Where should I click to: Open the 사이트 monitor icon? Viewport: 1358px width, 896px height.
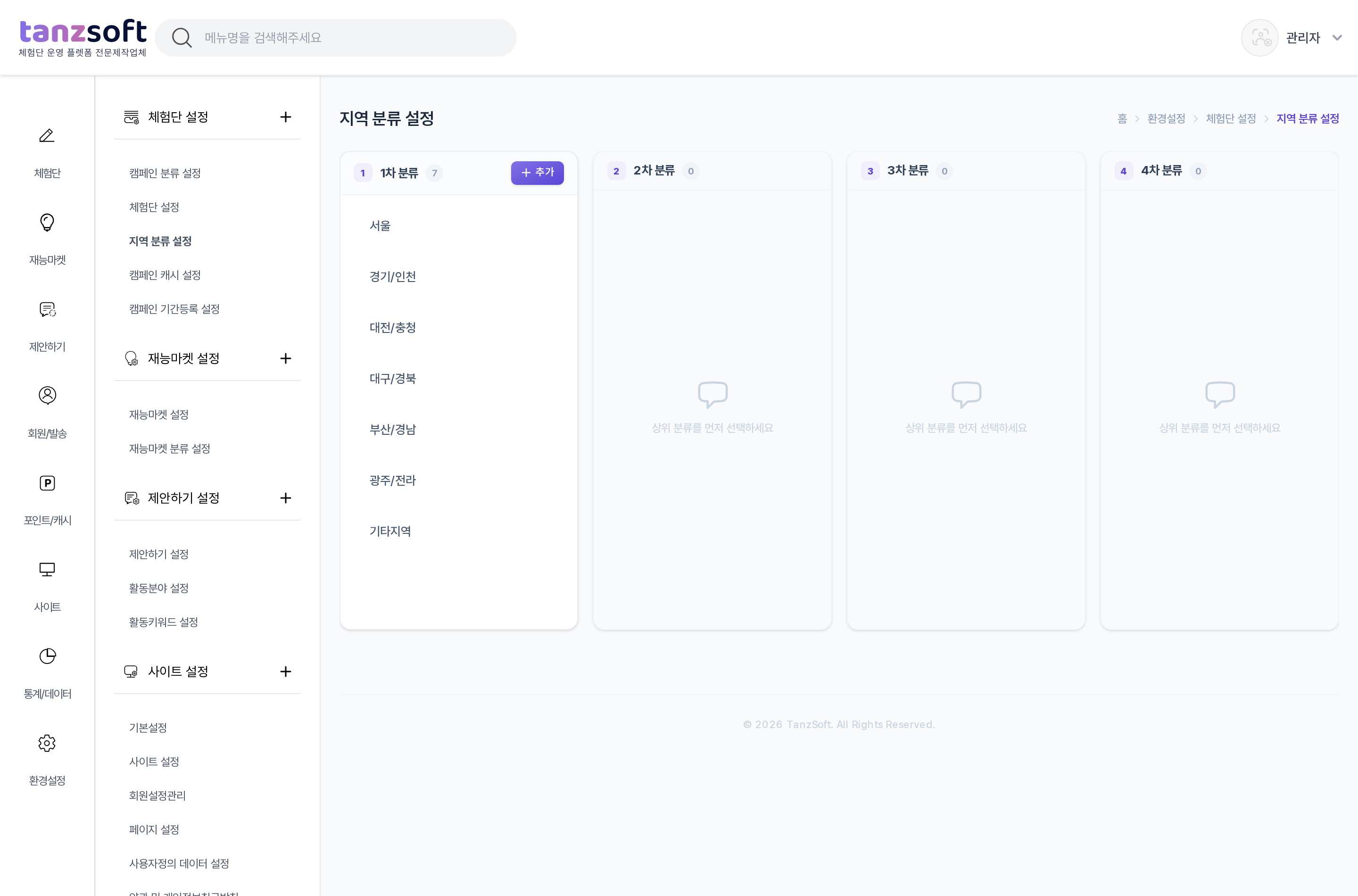coord(47,569)
